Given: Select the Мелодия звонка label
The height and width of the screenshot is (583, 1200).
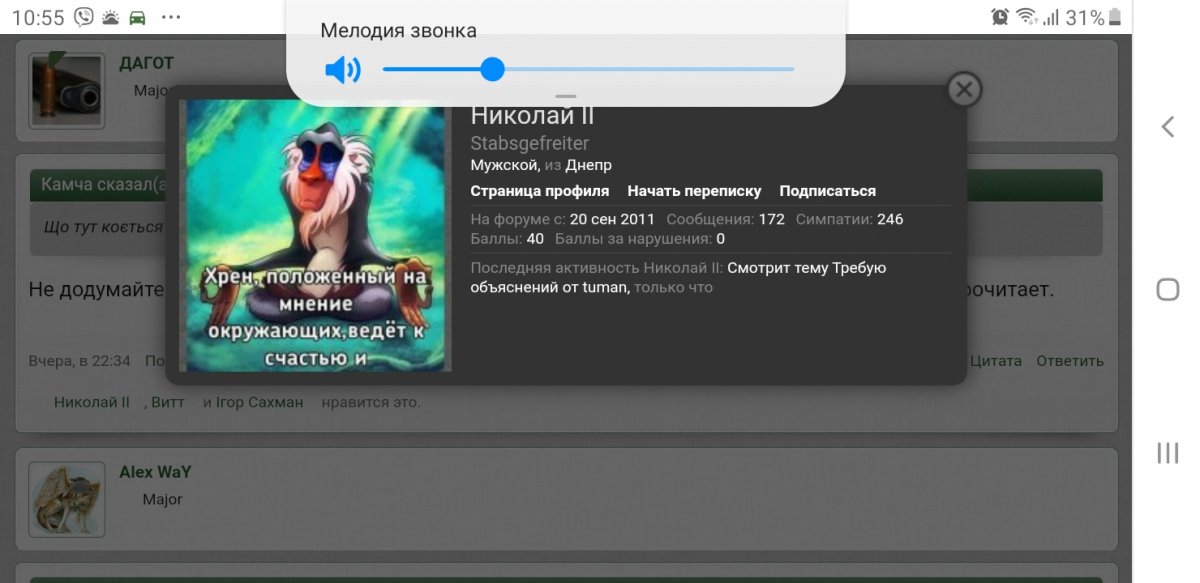Looking at the screenshot, I should tap(398, 31).
